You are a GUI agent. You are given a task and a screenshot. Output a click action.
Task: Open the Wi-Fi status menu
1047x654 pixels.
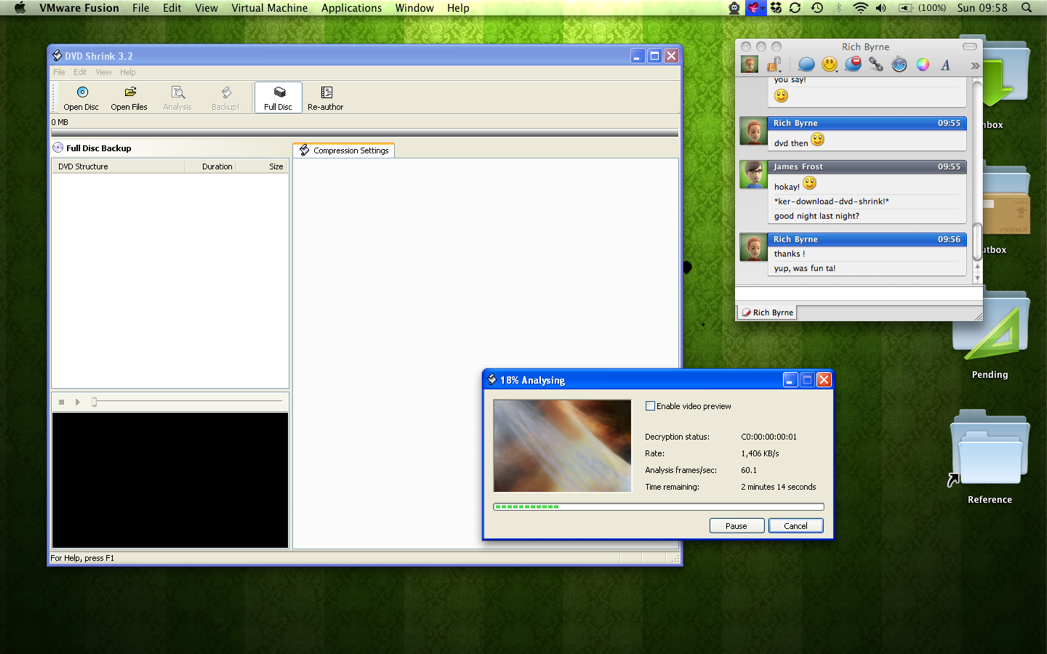(x=860, y=8)
